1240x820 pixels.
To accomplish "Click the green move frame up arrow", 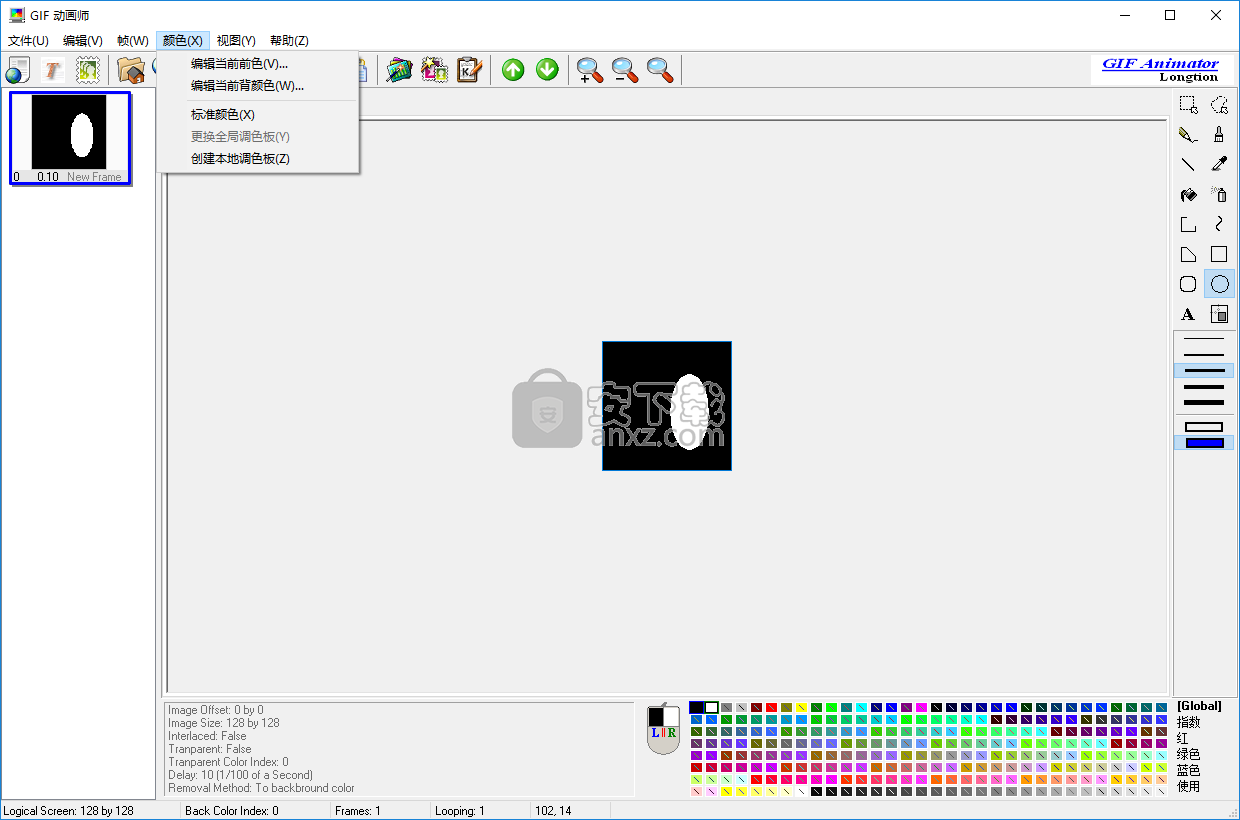I will [x=513, y=70].
